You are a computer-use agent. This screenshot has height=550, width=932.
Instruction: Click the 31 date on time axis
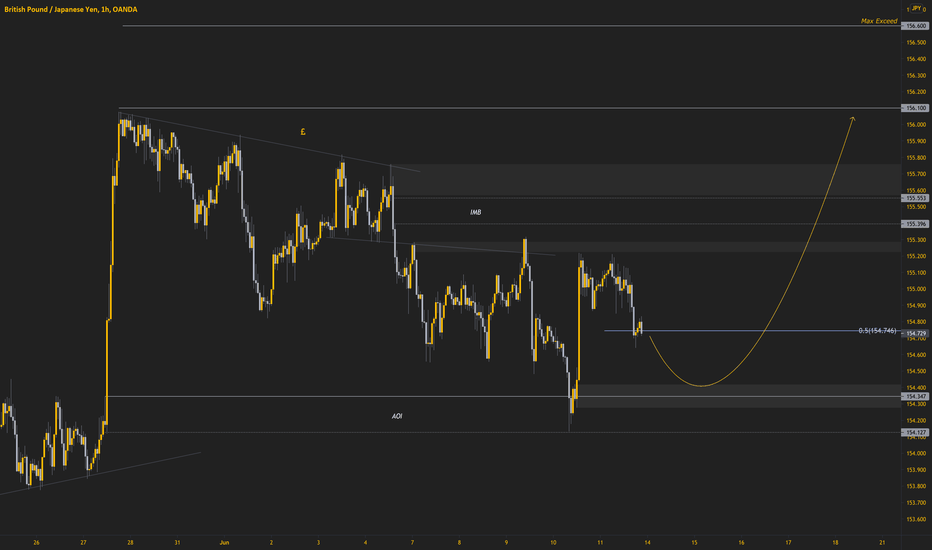pyautogui.click(x=177, y=542)
